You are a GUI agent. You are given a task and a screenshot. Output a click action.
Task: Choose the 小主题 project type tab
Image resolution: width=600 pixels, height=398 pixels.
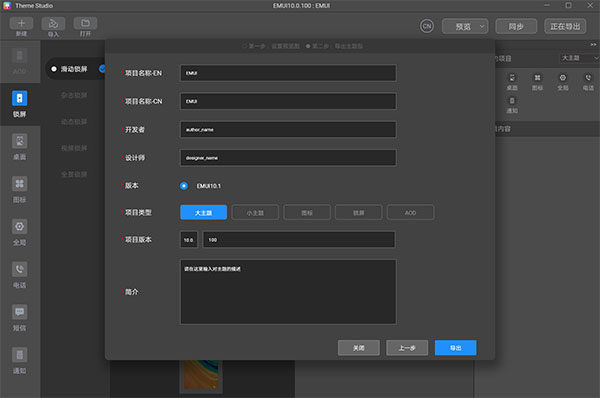(x=255, y=212)
